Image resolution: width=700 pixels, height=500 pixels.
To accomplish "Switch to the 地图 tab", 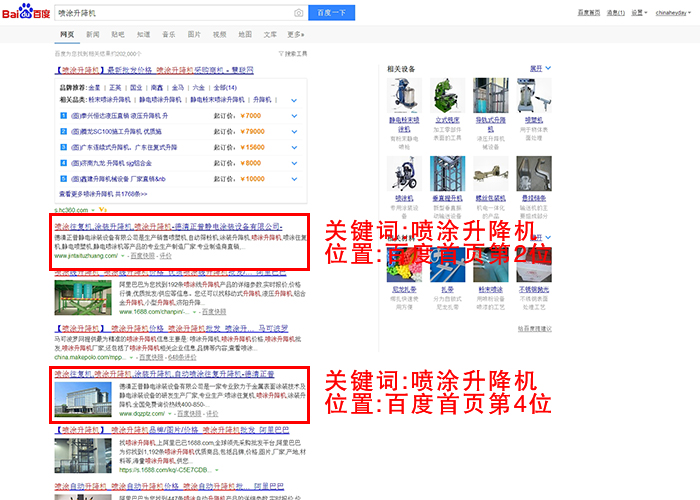I will pos(245,34).
